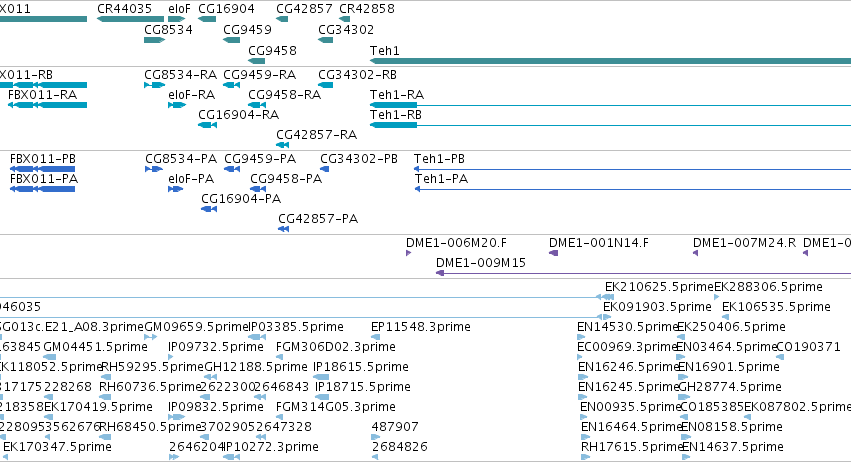Select the GM09659.5prime EST label
This screenshot has width=851, height=462.
(196, 327)
